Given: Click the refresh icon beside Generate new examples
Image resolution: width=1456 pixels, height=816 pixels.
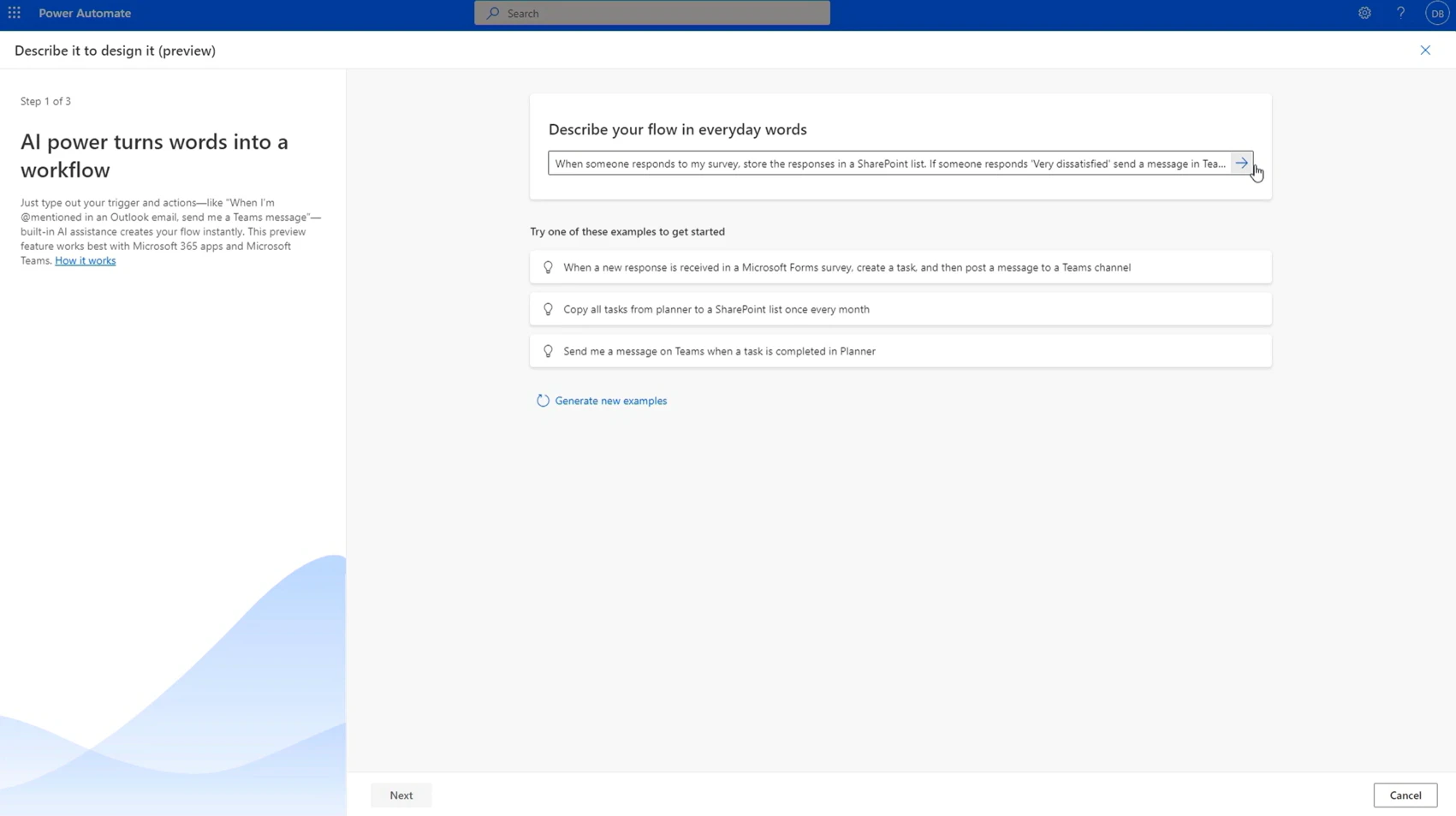Looking at the screenshot, I should pyautogui.click(x=543, y=401).
